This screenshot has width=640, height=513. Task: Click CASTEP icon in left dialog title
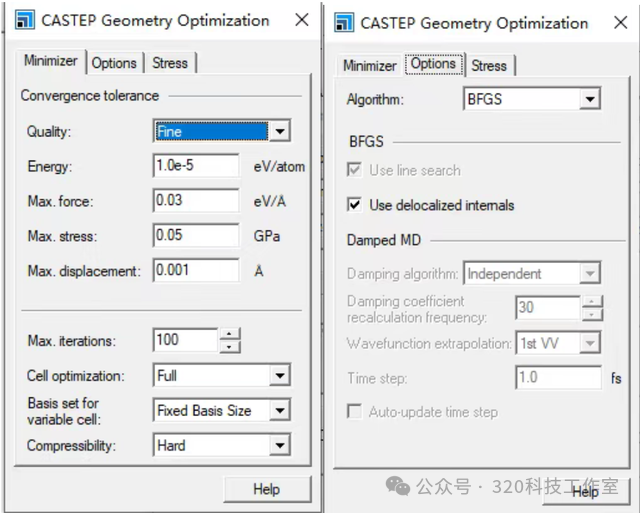(24, 20)
